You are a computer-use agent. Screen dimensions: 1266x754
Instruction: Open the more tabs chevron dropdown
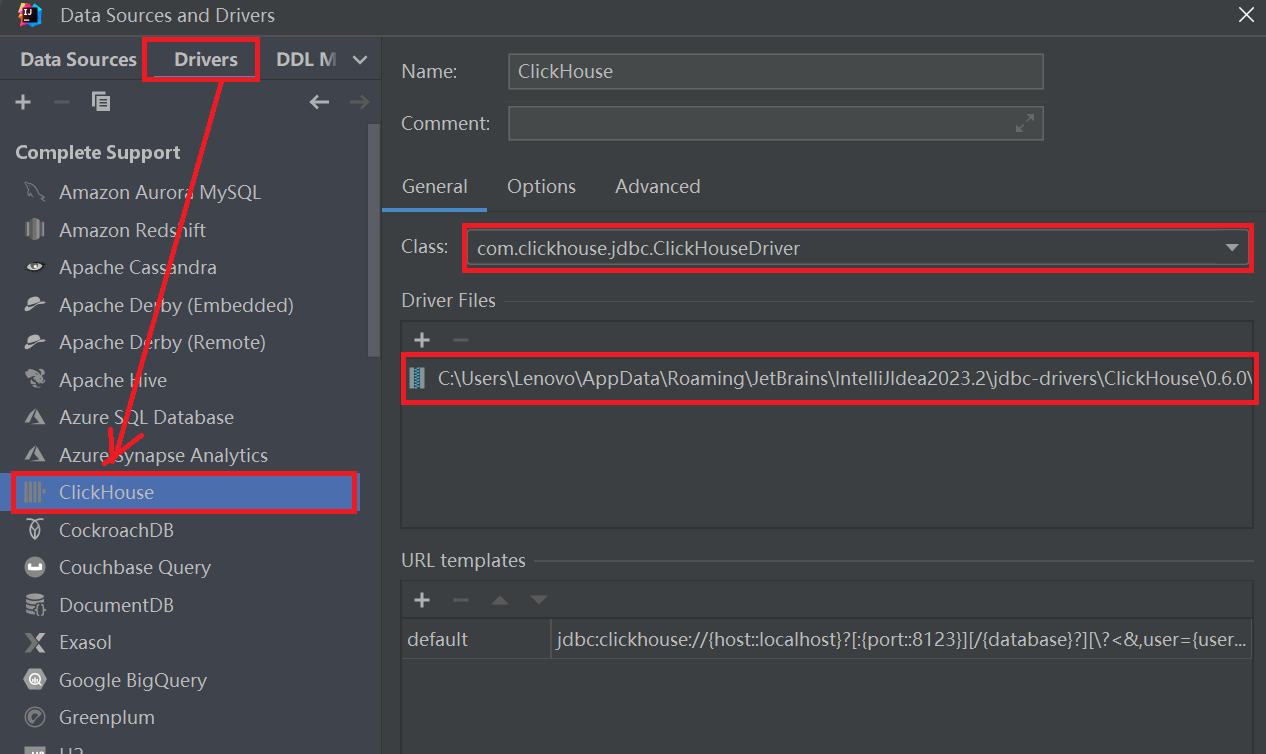pos(360,60)
